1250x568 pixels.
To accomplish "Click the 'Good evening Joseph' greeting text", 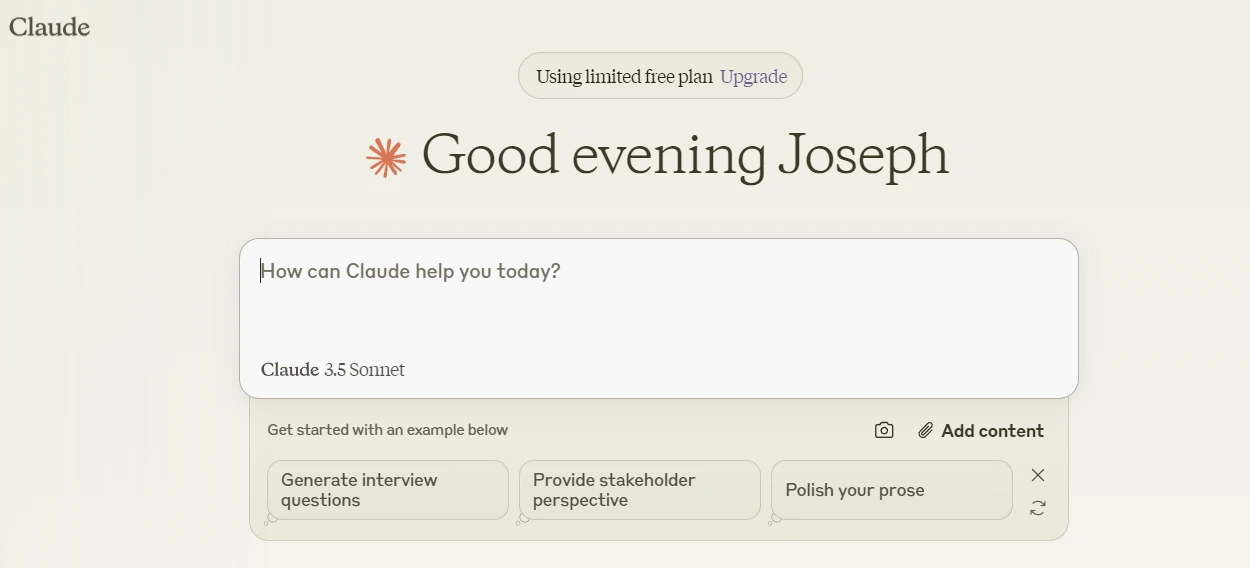I will [x=685, y=156].
